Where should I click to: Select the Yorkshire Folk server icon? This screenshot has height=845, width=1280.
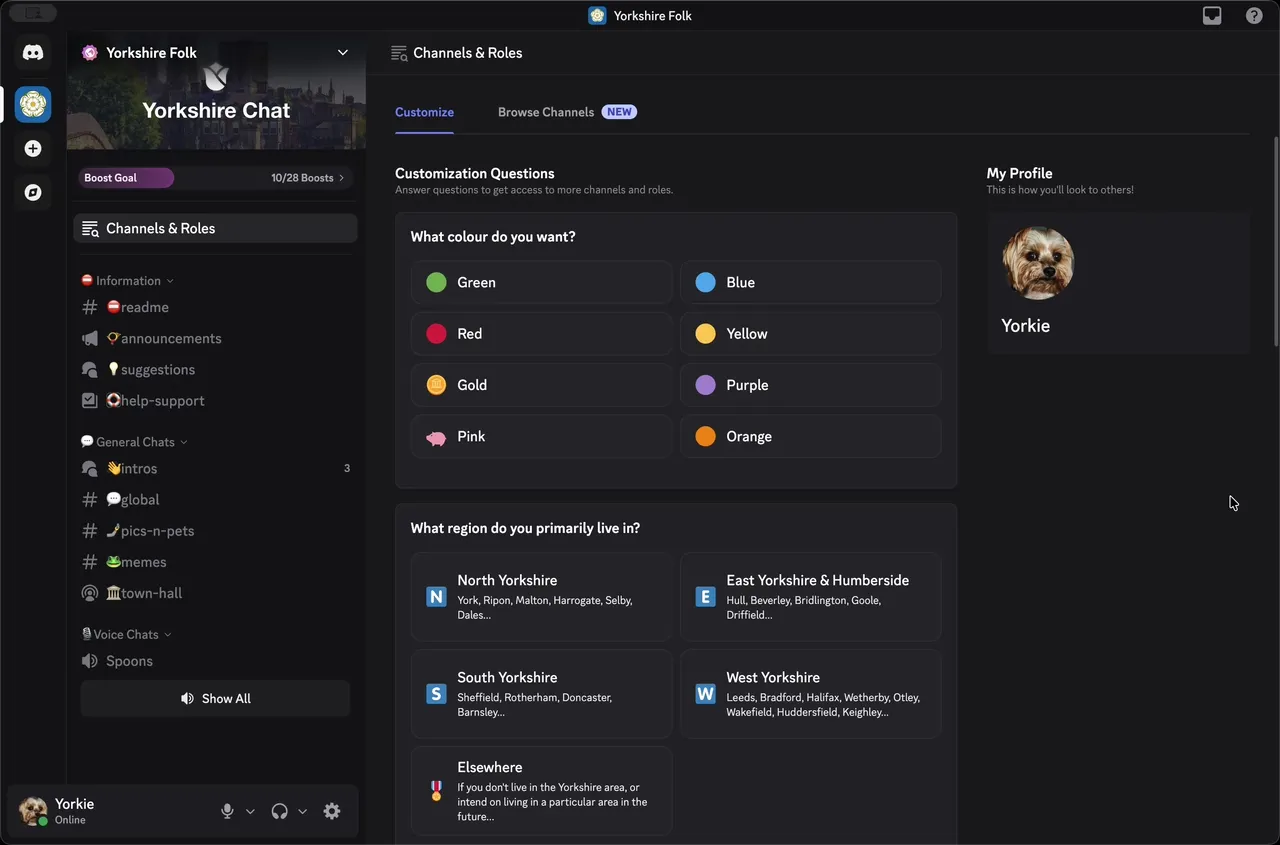[33, 103]
